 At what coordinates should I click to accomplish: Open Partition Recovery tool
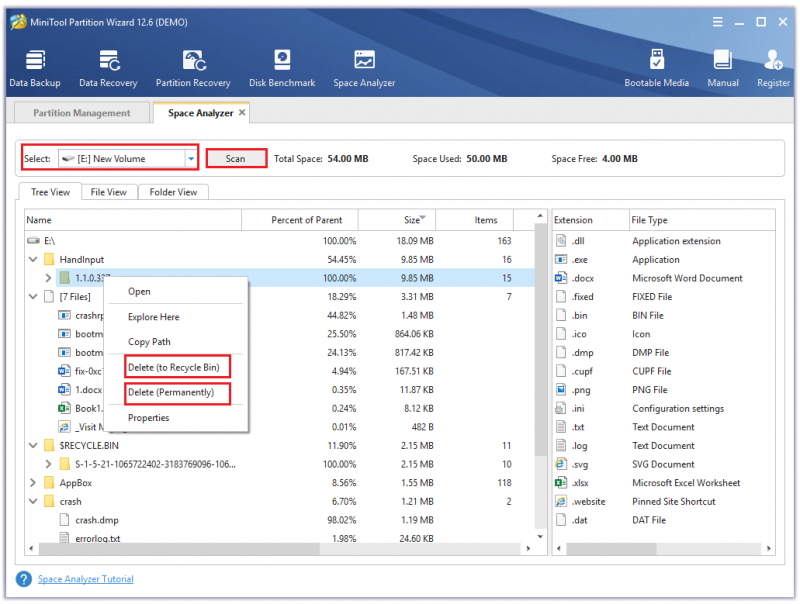click(193, 68)
